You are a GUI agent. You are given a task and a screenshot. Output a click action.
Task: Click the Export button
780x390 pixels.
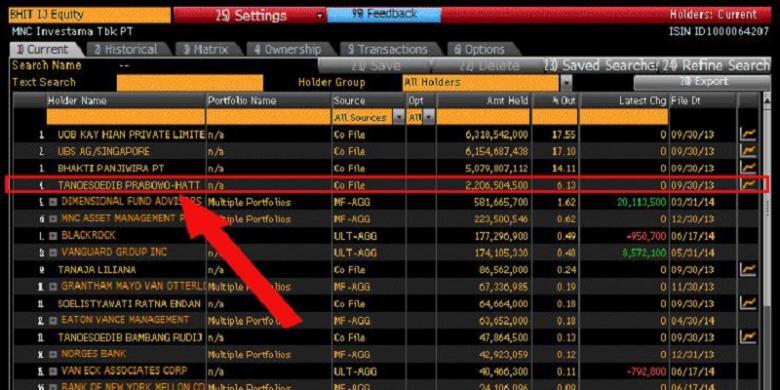701,83
